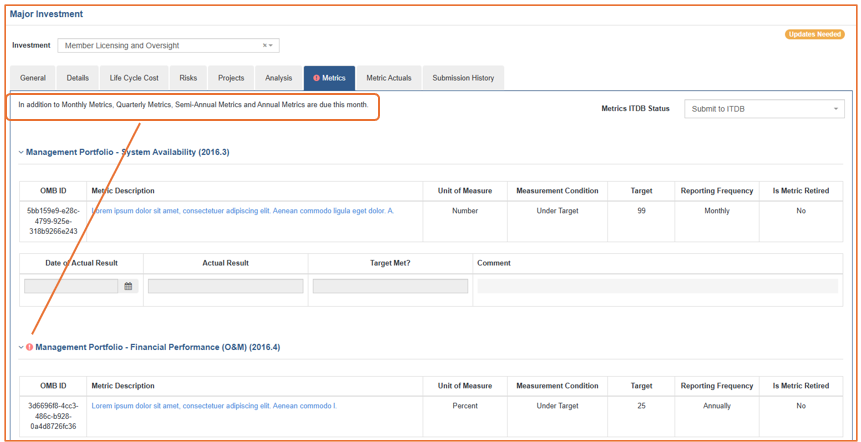Click the Management Portfolio - Financial Performance heading

158,347
